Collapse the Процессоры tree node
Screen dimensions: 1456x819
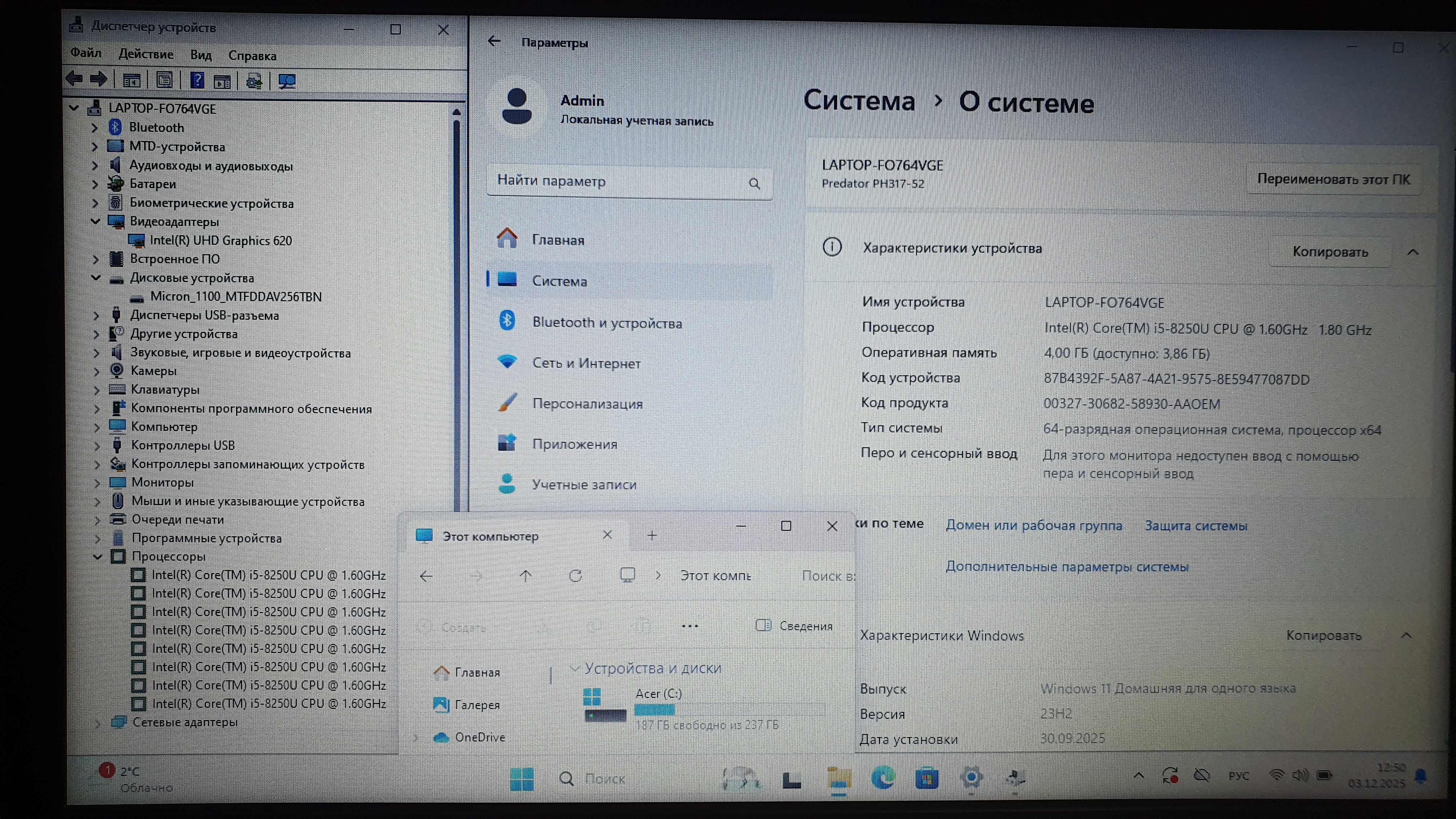[97, 557]
